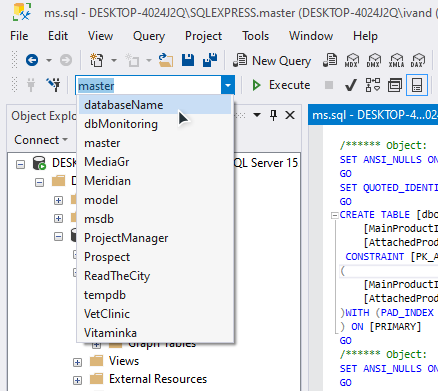The image size is (438, 391).
Task: Open a new DMX query
Action: 374,60
